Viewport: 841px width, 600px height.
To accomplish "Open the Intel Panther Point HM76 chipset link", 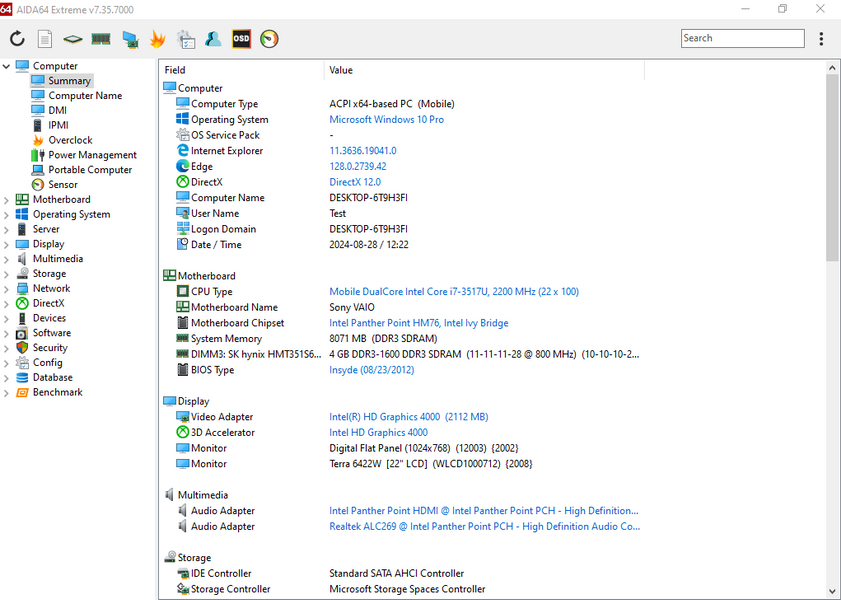I will (x=418, y=323).
